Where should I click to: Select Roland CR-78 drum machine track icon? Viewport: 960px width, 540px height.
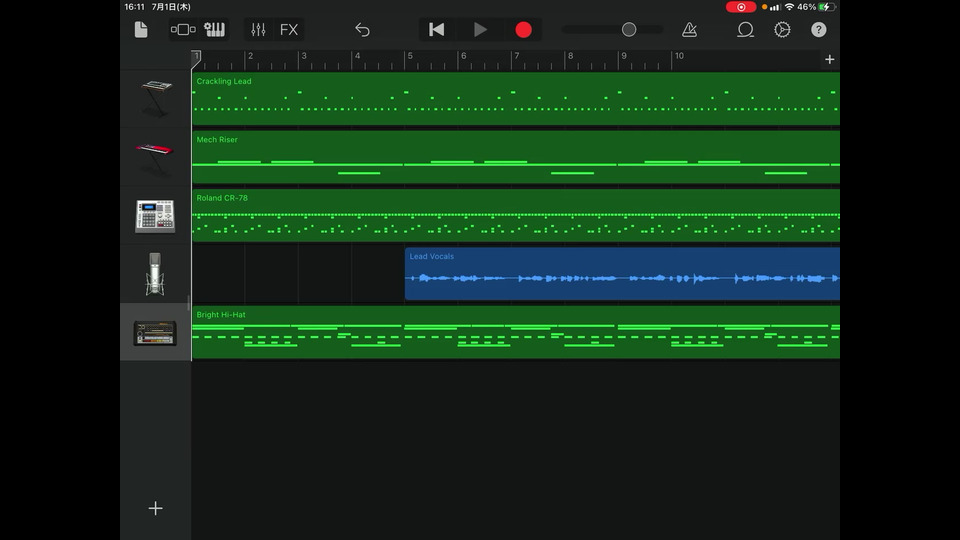point(156,216)
